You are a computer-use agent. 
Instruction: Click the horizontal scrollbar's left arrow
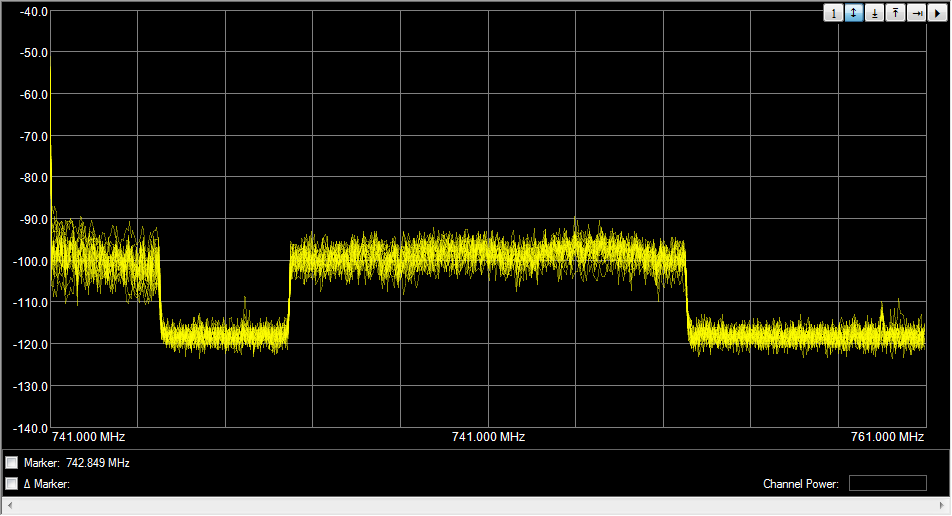[7, 507]
